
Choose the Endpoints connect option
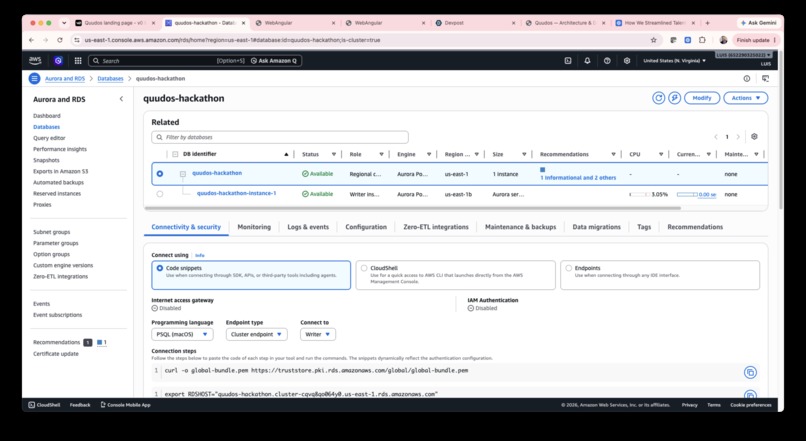[x=660, y=274]
